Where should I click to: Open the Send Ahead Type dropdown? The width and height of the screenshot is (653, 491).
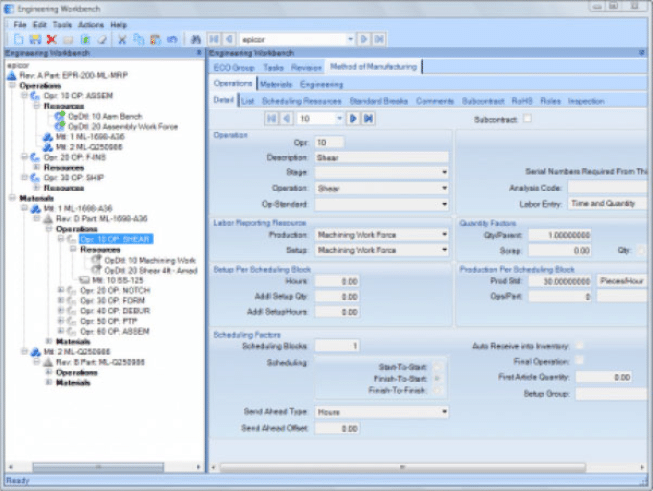pyautogui.click(x=443, y=411)
